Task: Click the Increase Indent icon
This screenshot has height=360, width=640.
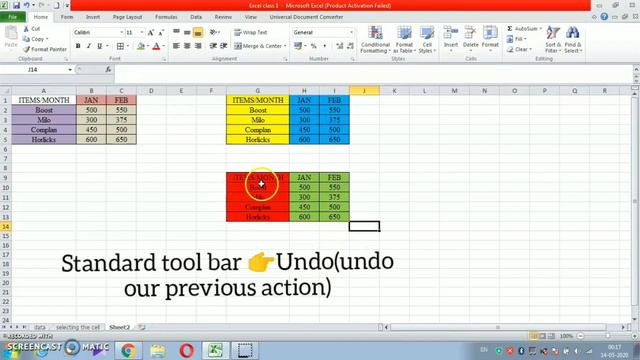Action: click(x=224, y=46)
